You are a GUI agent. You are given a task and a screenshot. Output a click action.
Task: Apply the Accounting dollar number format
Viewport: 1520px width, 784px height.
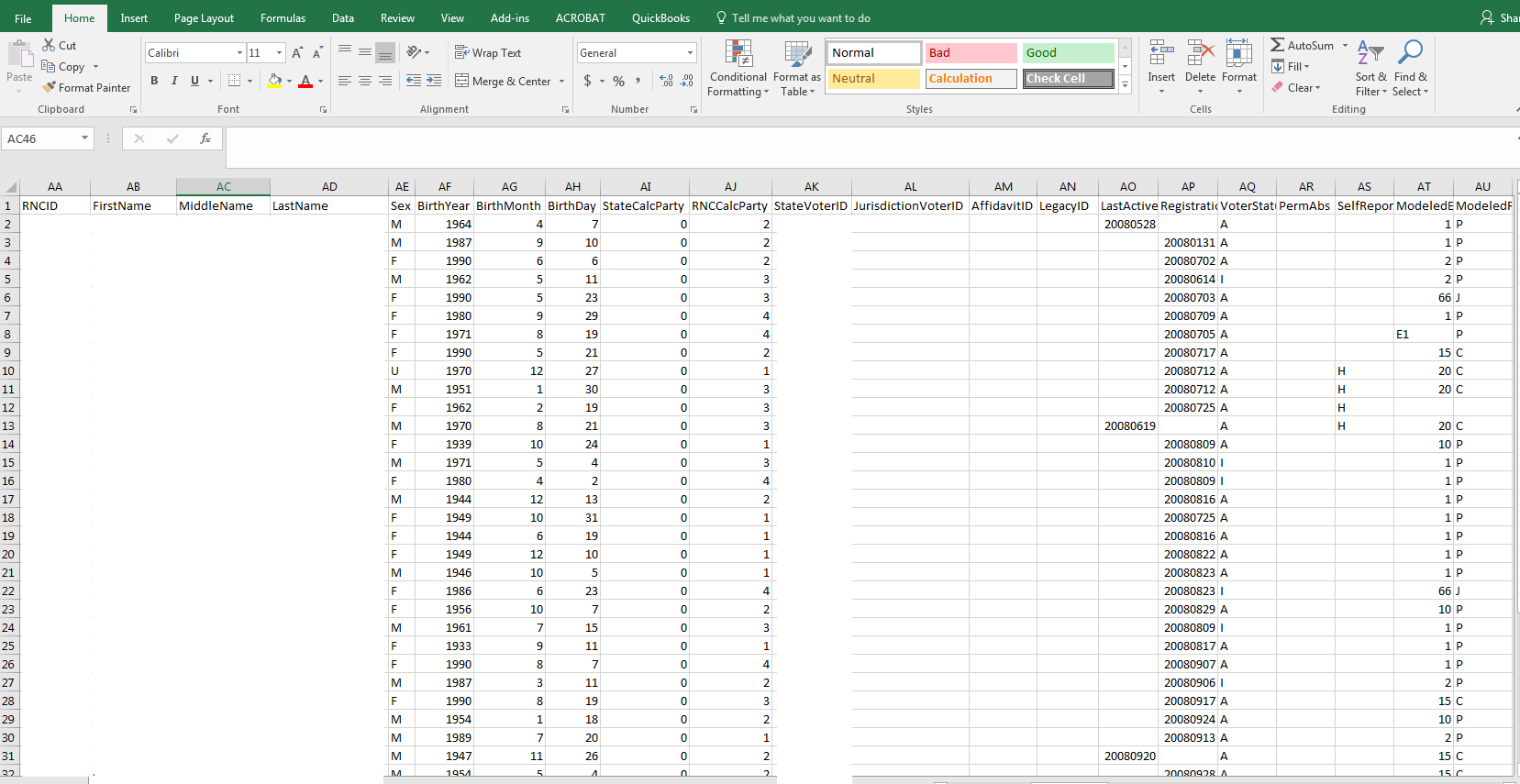click(587, 81)
